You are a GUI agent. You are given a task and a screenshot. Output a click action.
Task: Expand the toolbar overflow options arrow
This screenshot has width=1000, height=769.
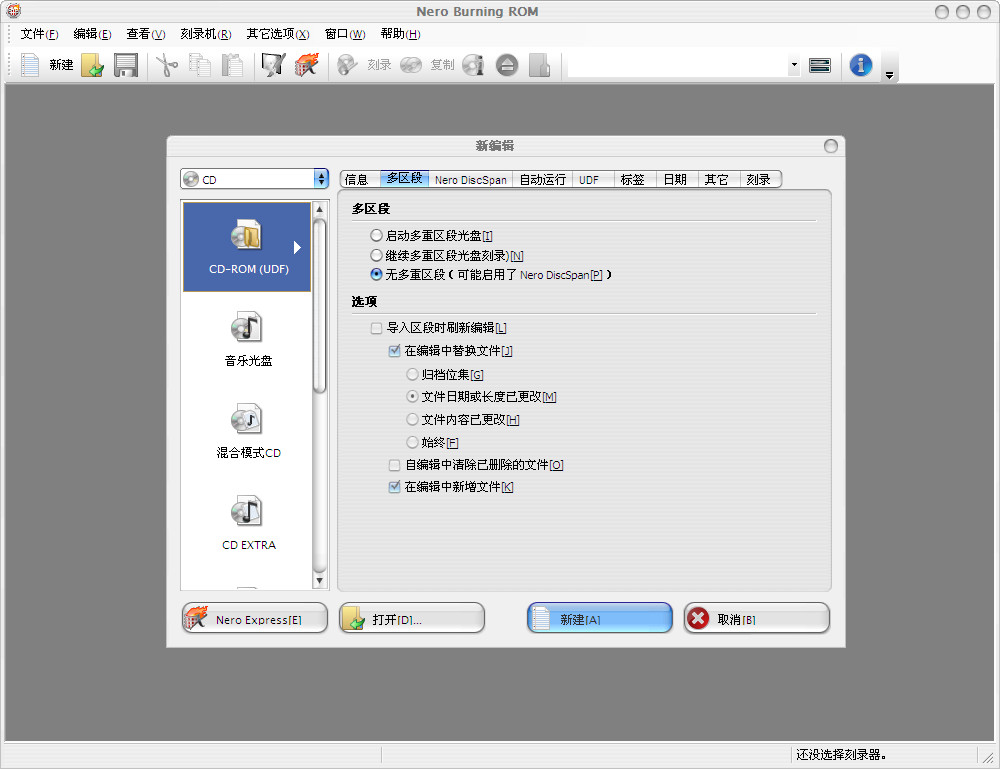888,75
